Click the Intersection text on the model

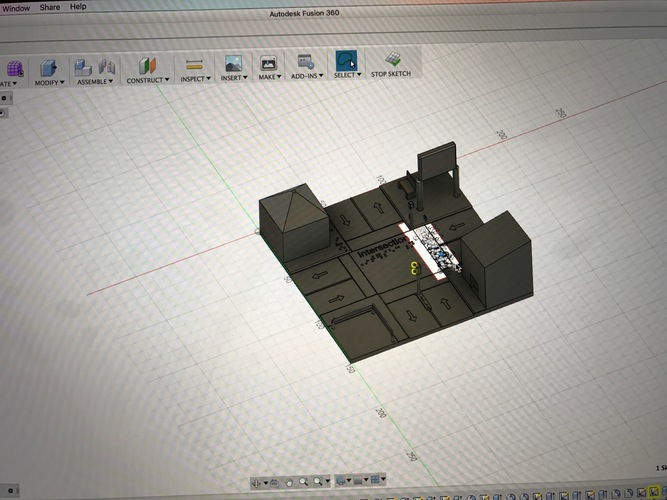point(381,248)
